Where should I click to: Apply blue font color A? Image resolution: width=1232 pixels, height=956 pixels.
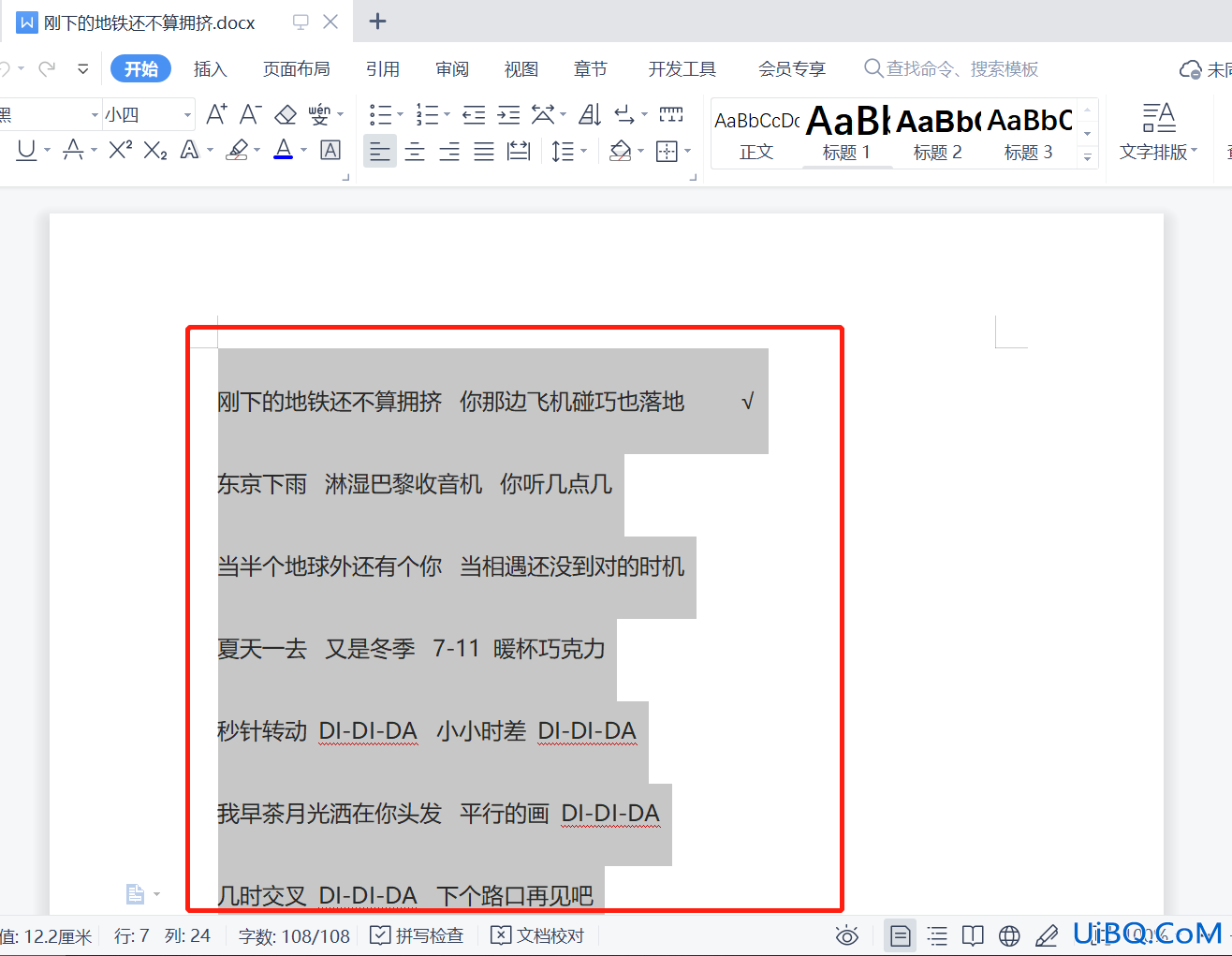[284, 150]
